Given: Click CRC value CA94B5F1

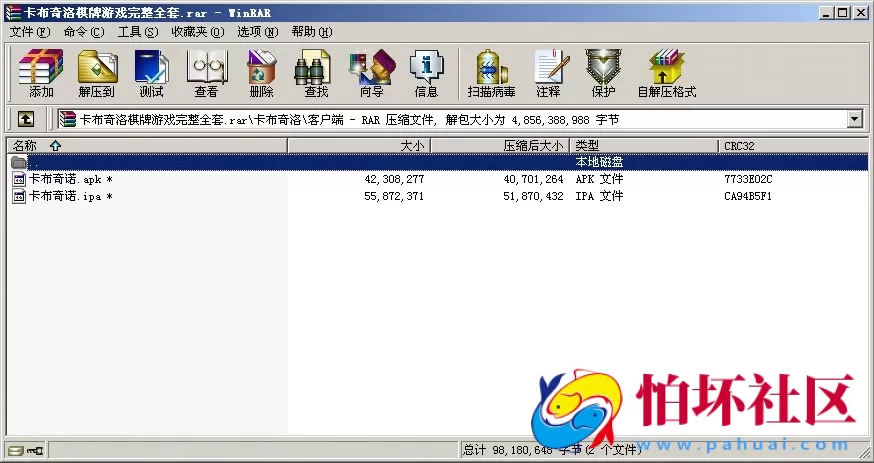Looking at the screenshot, I should (748, 196).
